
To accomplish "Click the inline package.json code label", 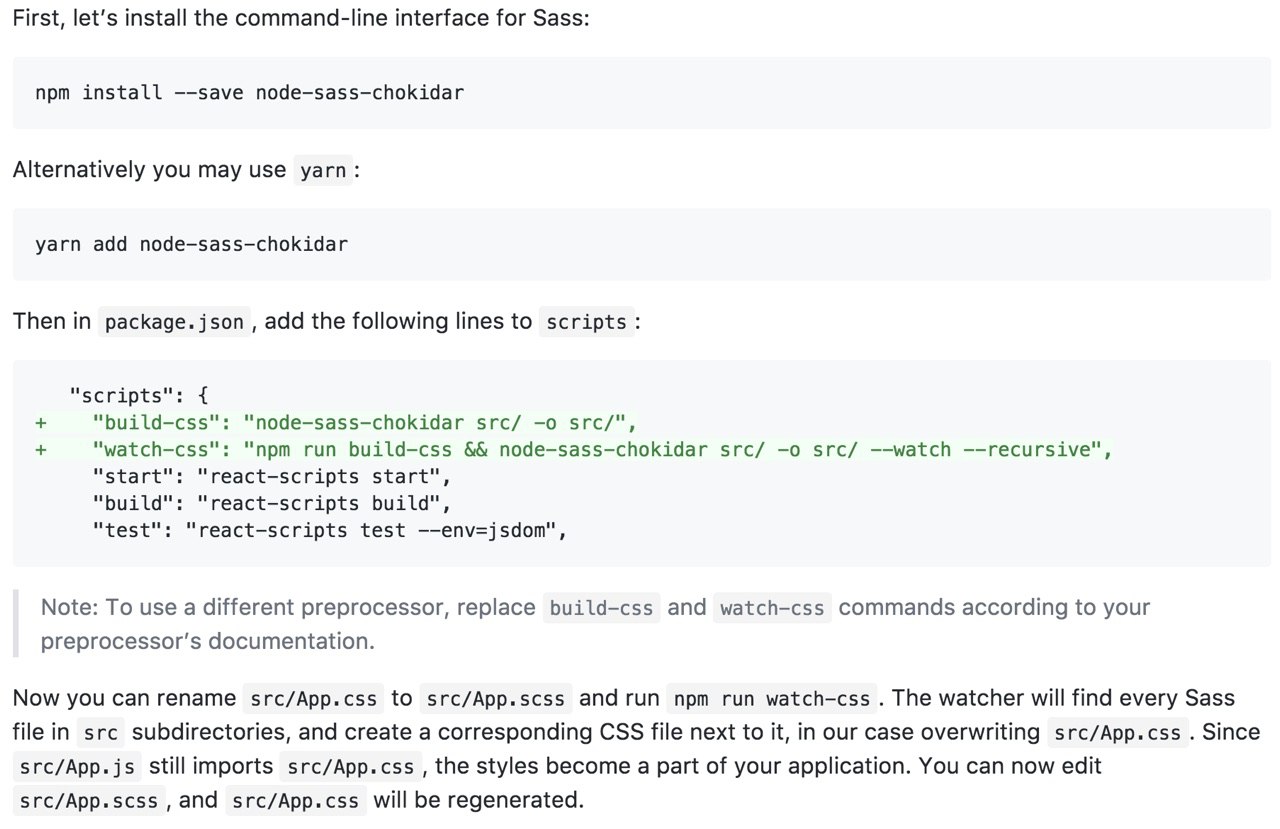I will (174, 322).
